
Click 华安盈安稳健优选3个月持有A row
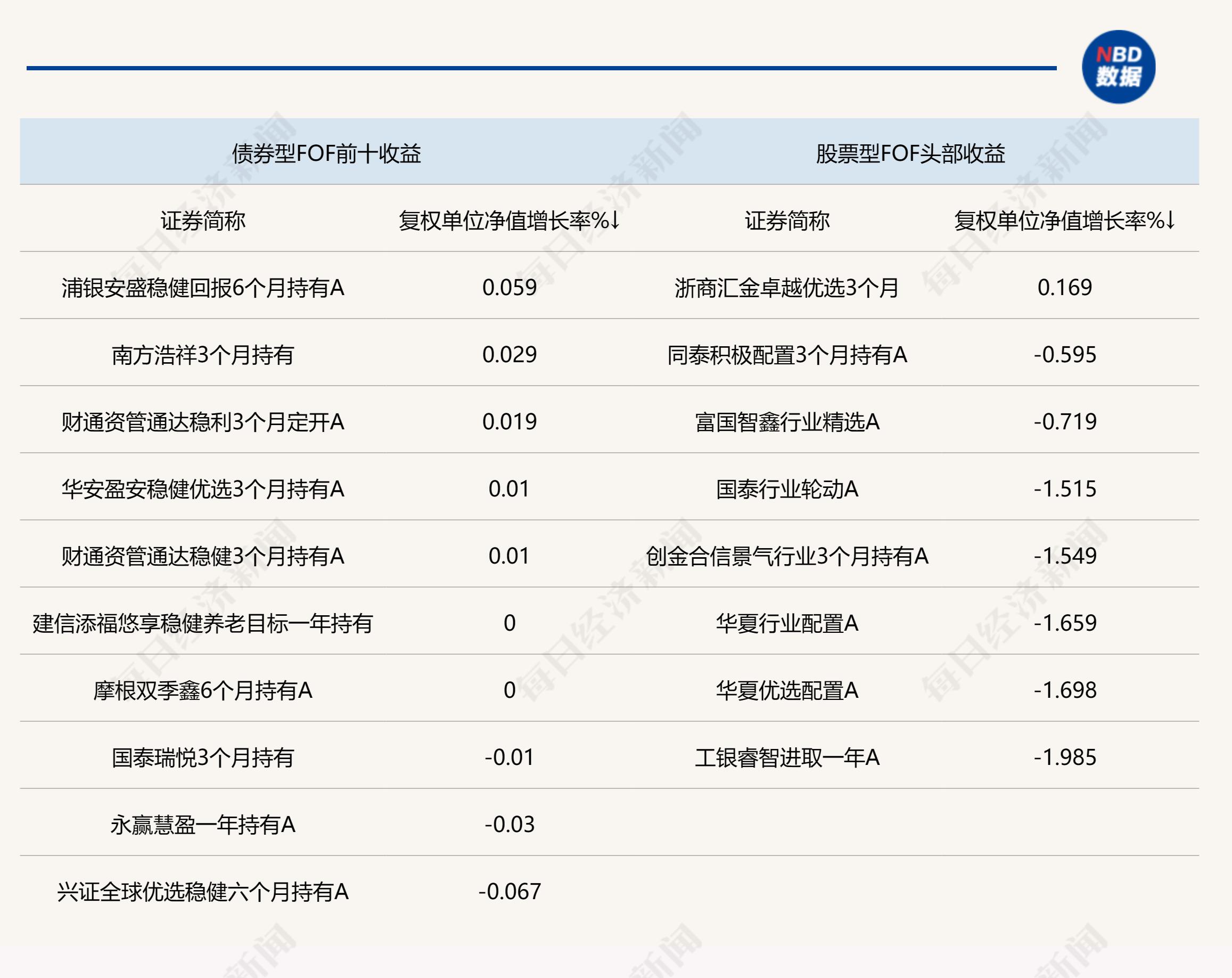203,490
